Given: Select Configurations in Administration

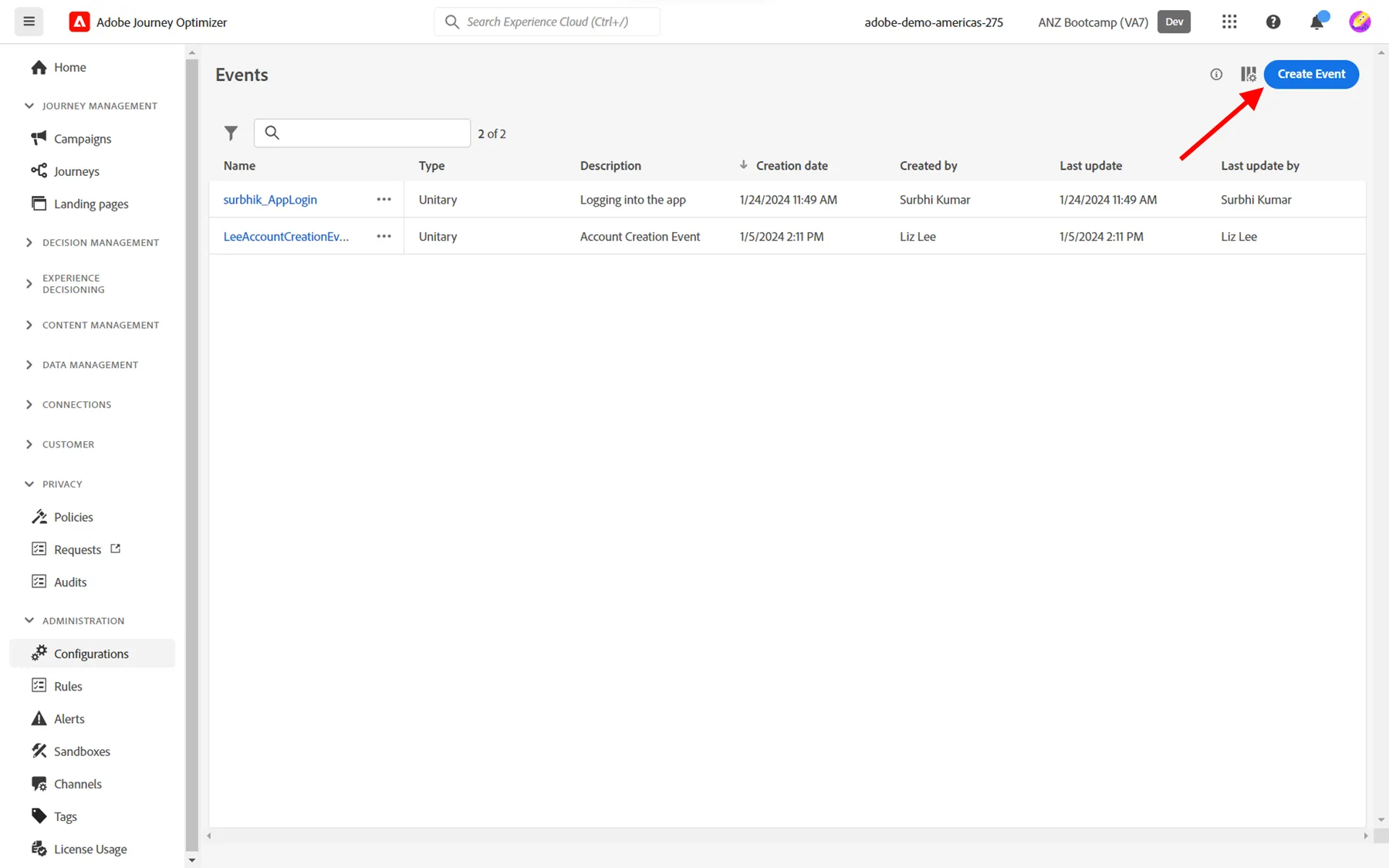Looking at the screenshot, I should pos(92,653).
